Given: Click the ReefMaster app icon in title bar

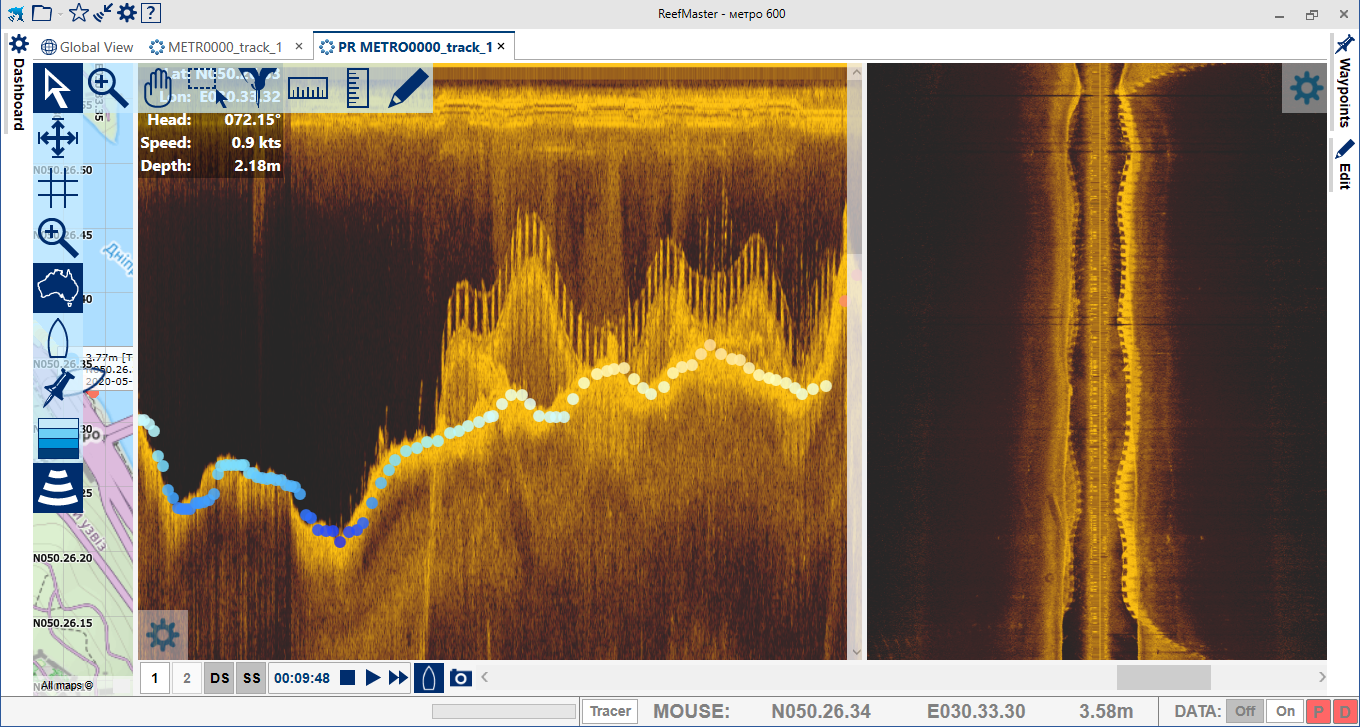Looking at the screenshot, I should coord(15,13).
